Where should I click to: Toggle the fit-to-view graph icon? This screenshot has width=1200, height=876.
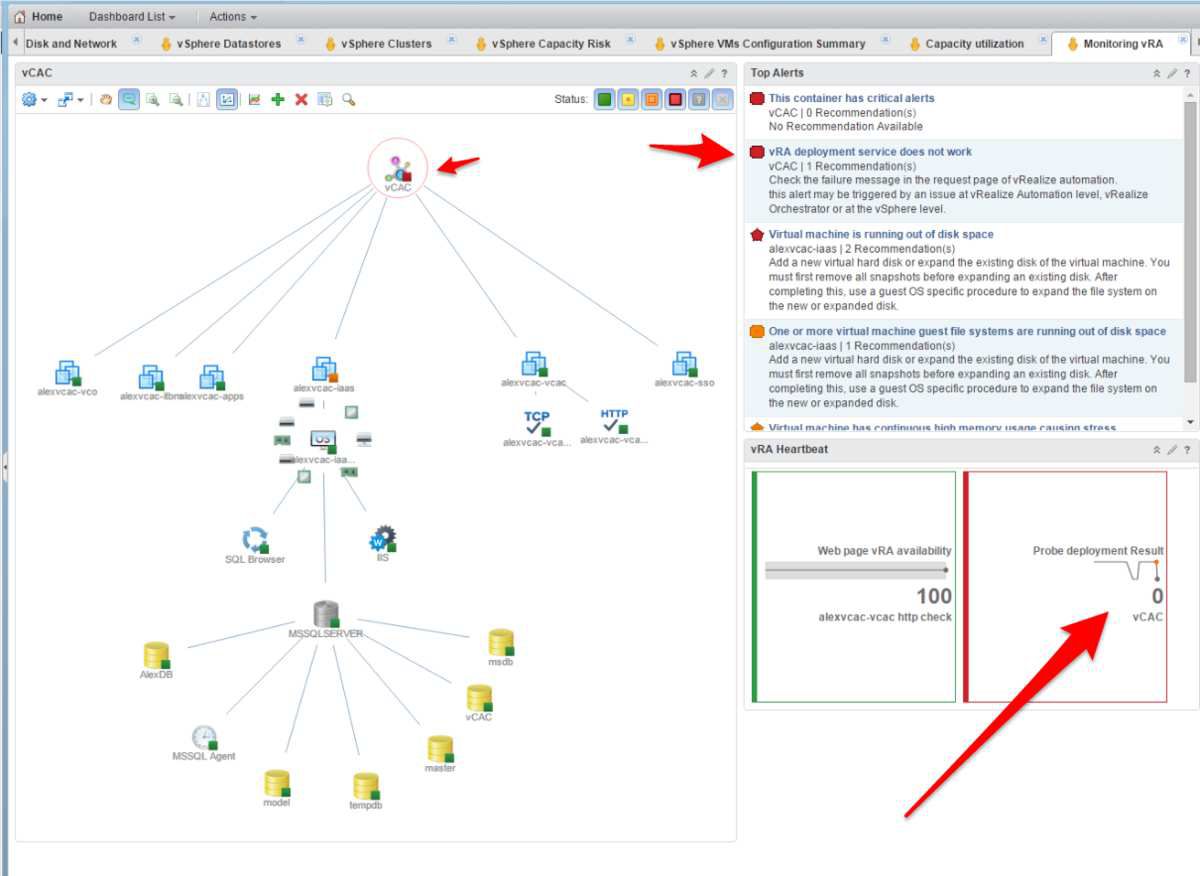pos(227,99)
